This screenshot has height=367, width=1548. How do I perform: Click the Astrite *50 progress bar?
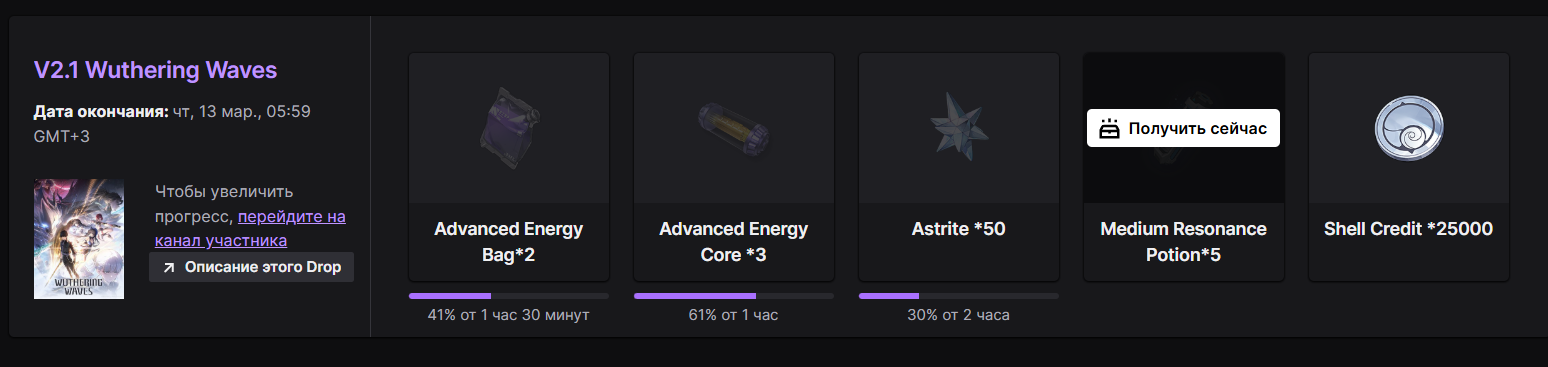coord(958,296)
